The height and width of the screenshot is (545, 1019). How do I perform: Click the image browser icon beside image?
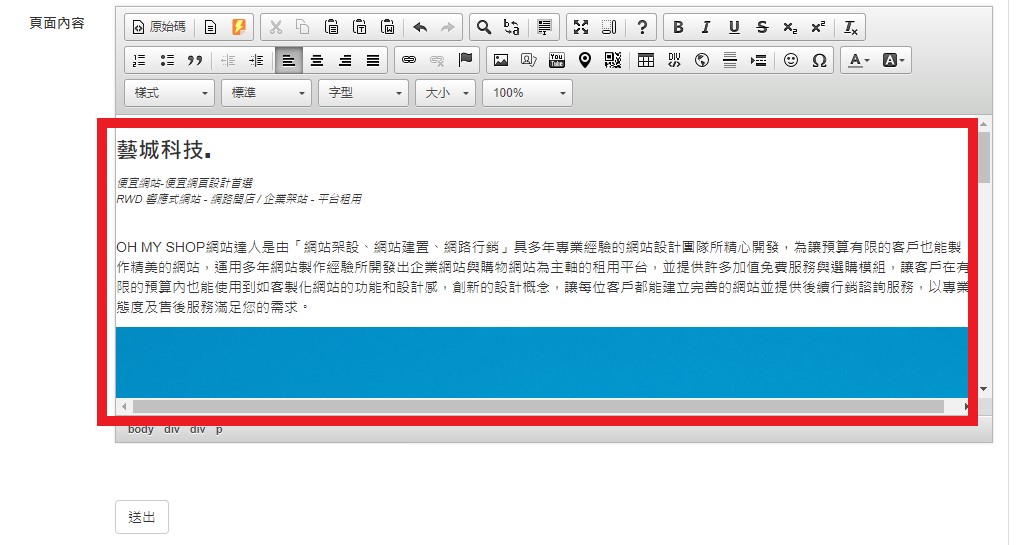click(x=528, y=60)
